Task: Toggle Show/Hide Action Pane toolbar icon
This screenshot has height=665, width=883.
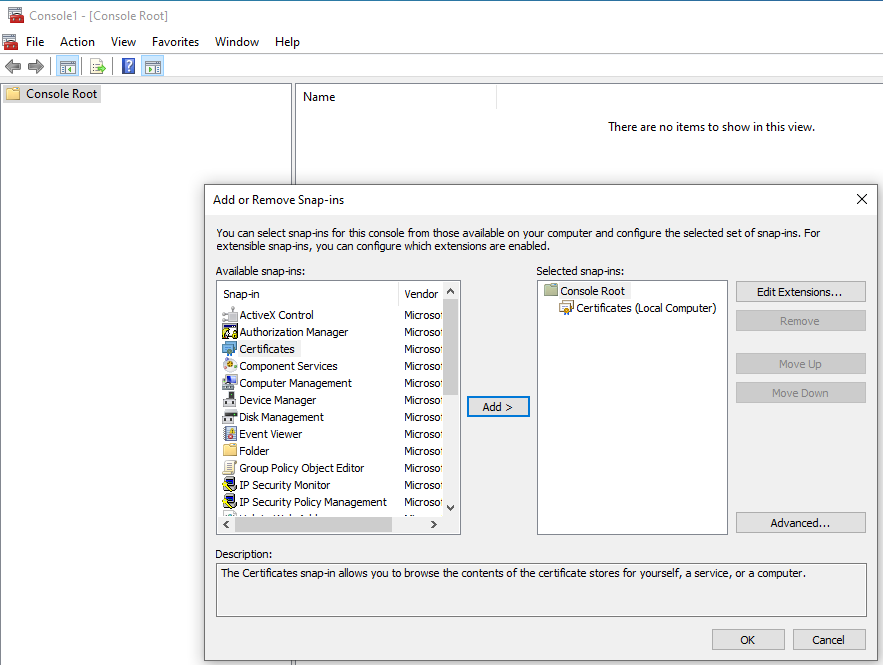Action: tap(153, 67)
